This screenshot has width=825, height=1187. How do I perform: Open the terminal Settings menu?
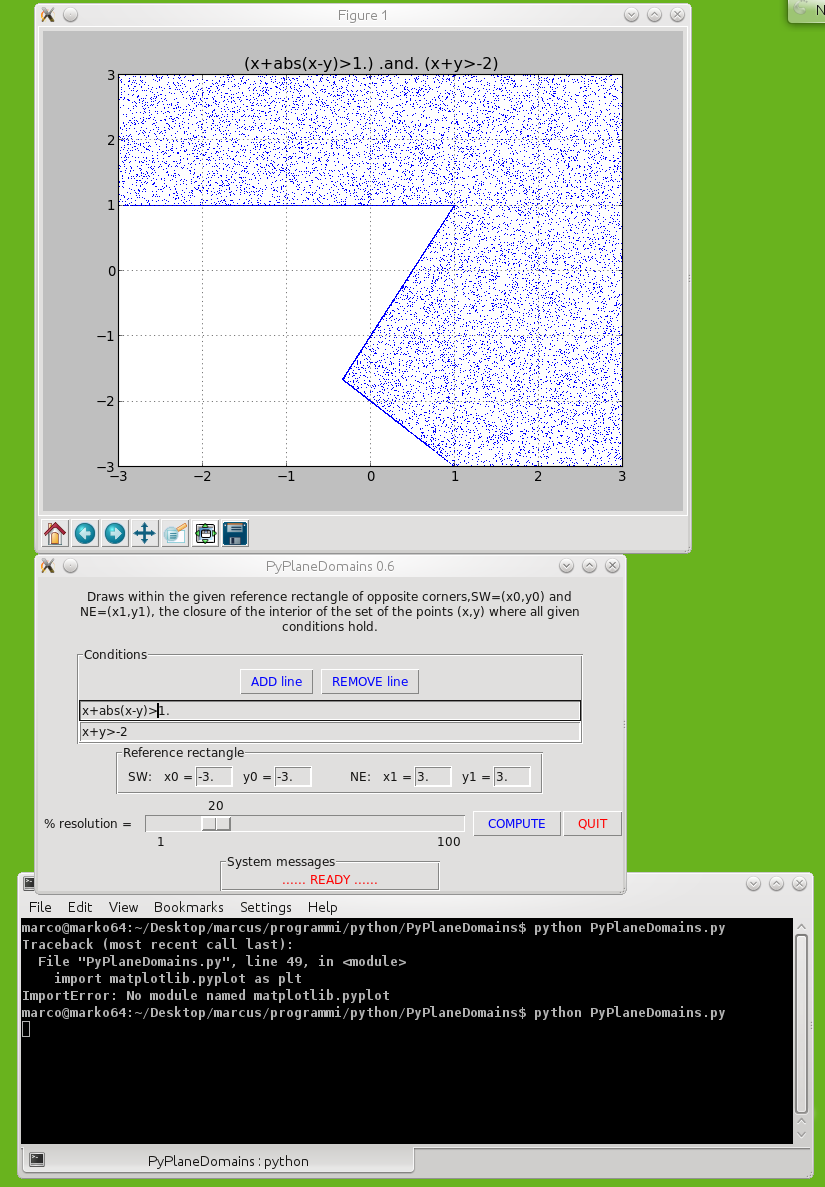[x=266, y=907]
